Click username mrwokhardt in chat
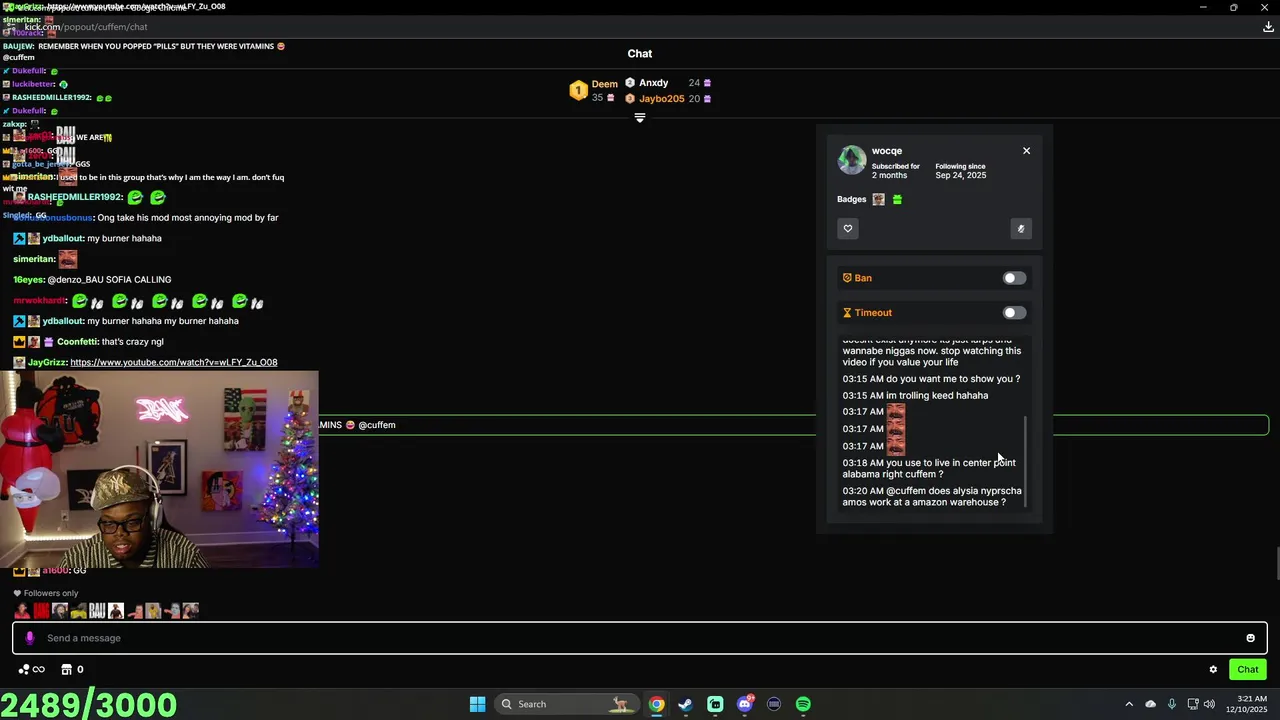Viewport: 1280px width, 720px height. (40, 301)
